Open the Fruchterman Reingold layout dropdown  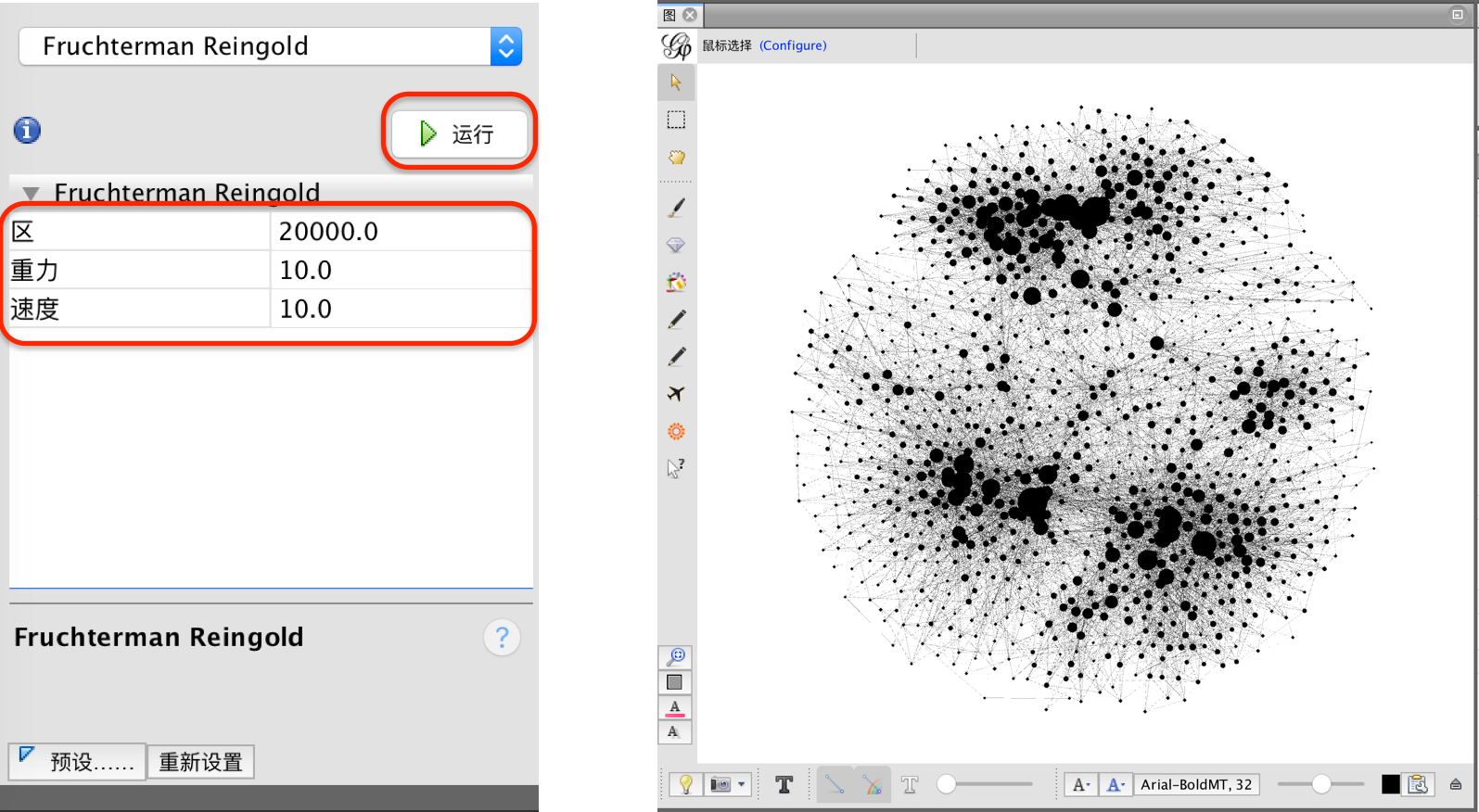[x=505, y=46]
